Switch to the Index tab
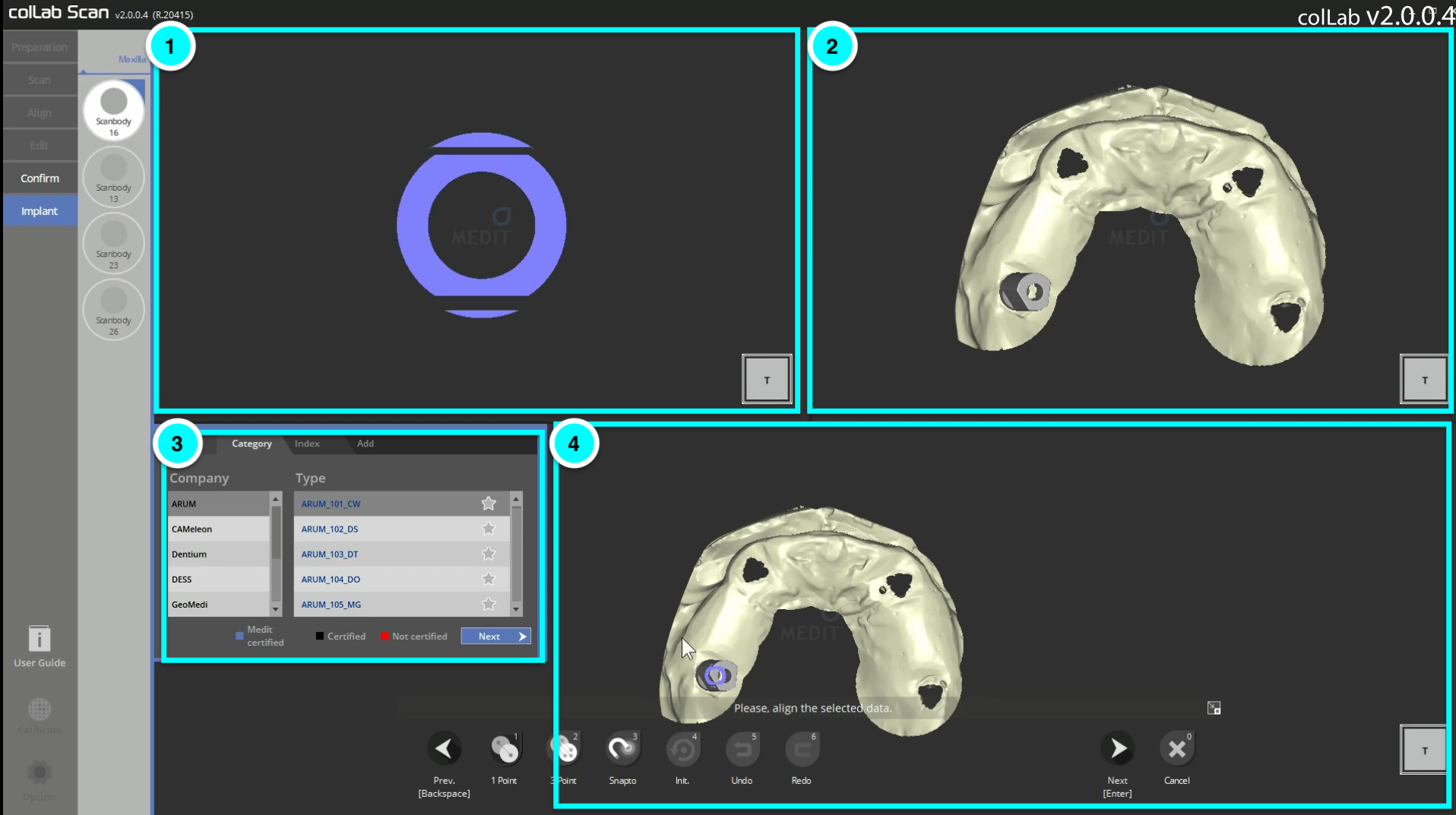 click(307, 444)
